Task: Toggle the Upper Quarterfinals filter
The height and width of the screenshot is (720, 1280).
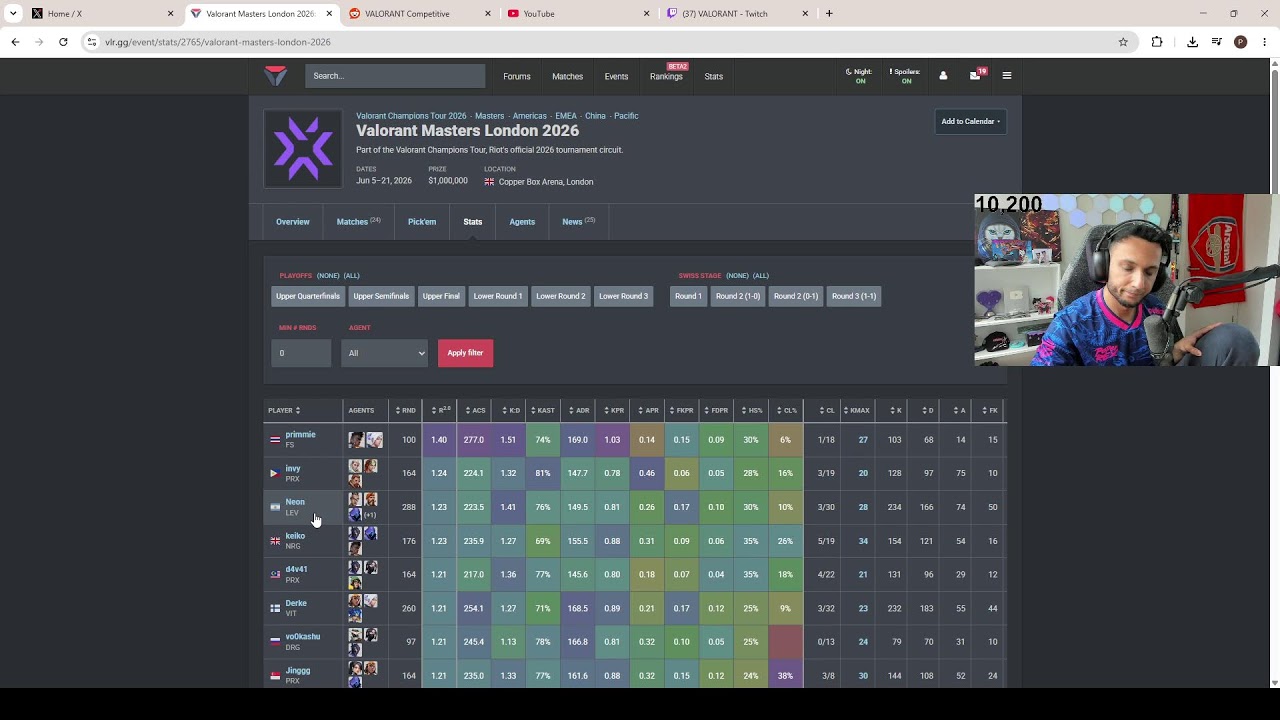Action: tap(308, 296)
